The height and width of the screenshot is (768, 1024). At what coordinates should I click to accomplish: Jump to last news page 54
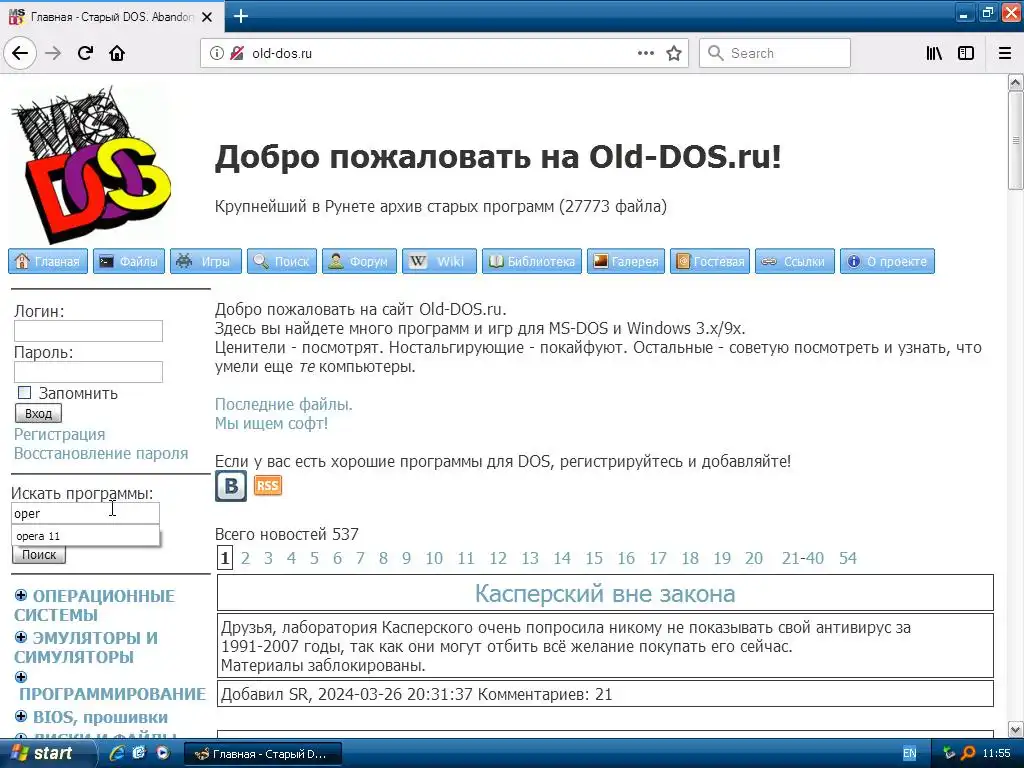(x=848, y=558)
